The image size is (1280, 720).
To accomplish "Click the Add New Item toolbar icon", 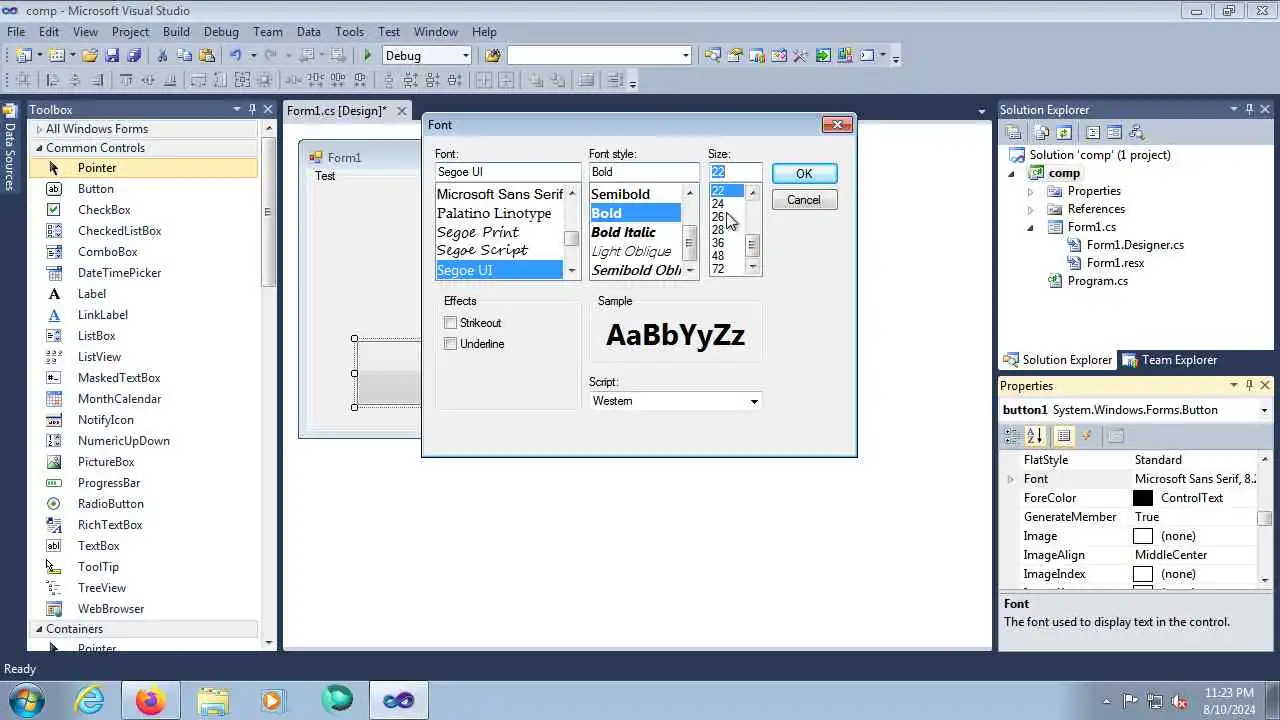I will click(57, 56).
